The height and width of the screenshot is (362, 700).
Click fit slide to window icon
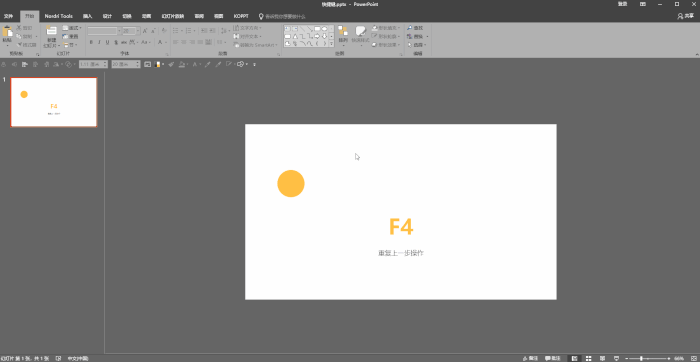[693, 358]
